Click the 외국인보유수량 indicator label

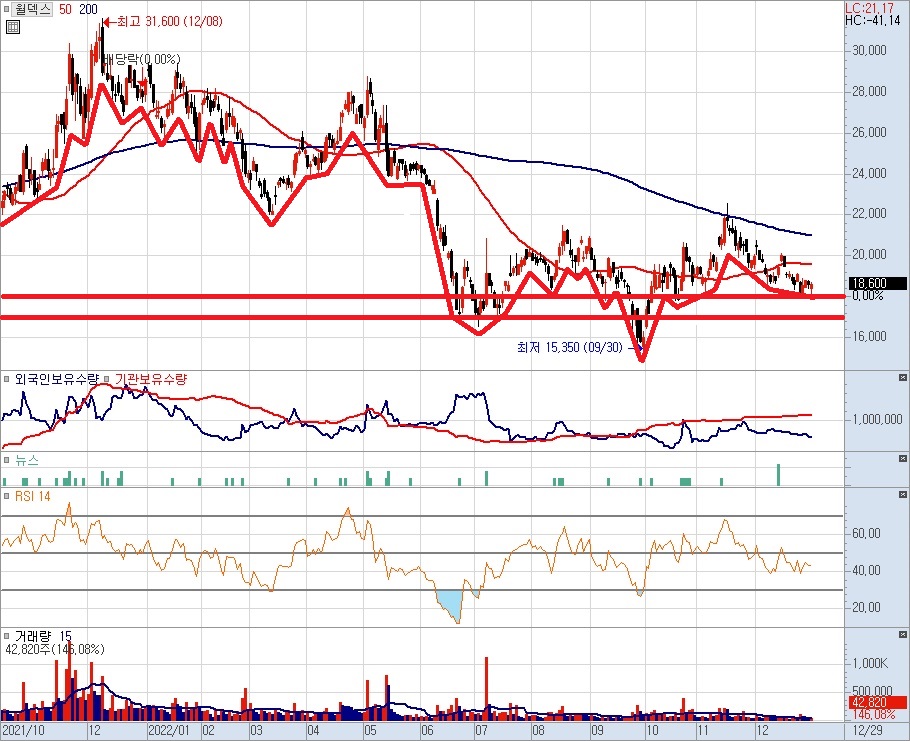57,379
